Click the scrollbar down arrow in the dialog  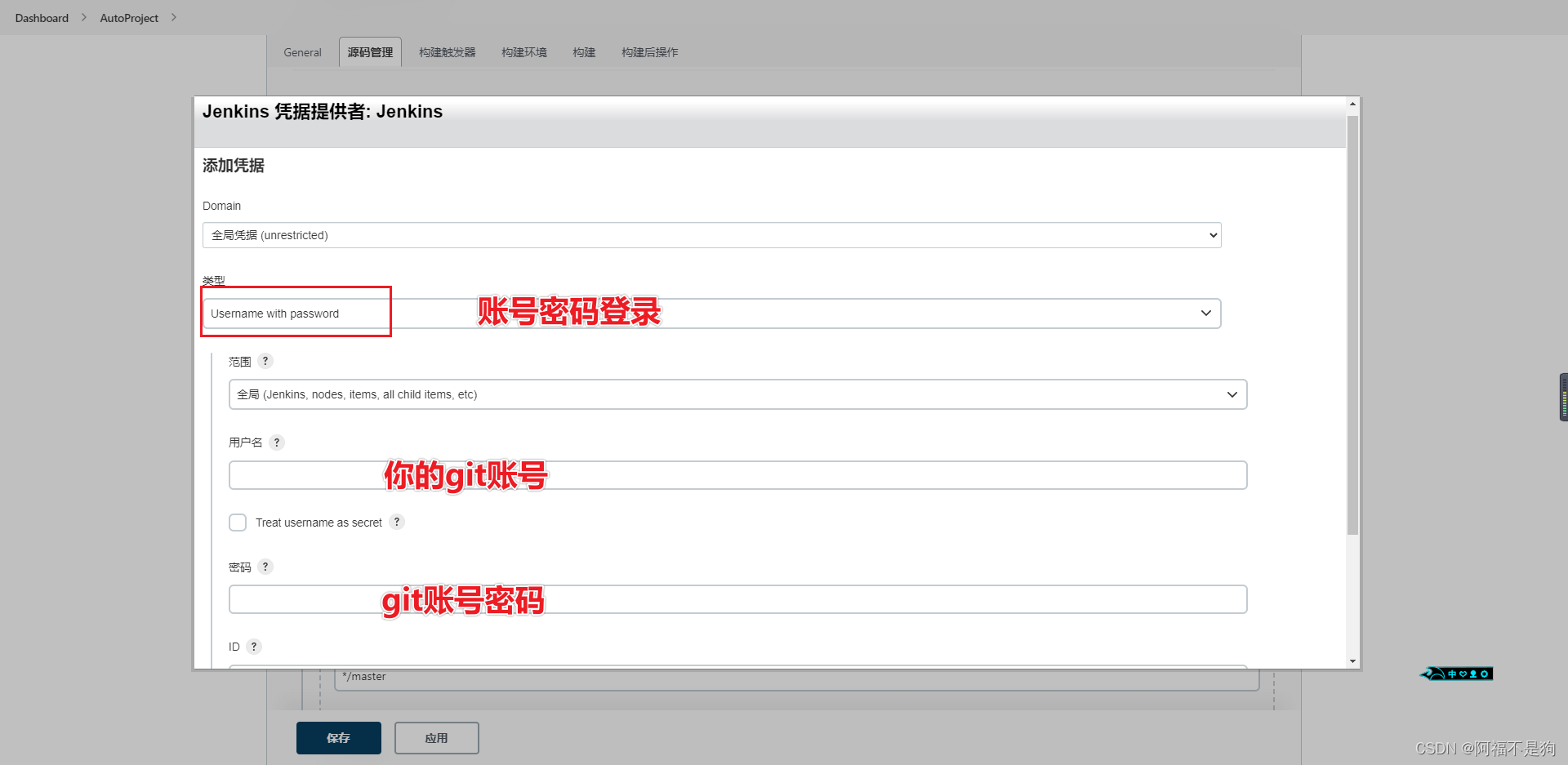pos(1352,661)
